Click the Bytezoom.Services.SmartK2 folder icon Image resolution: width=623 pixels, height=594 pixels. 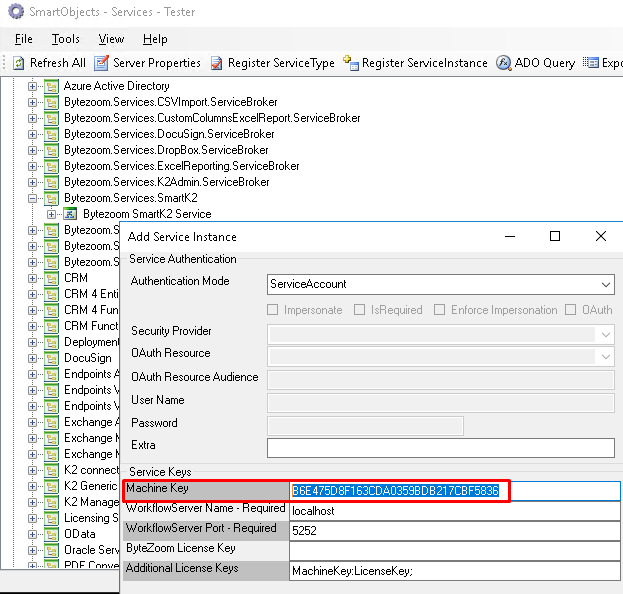click(51, 198)
